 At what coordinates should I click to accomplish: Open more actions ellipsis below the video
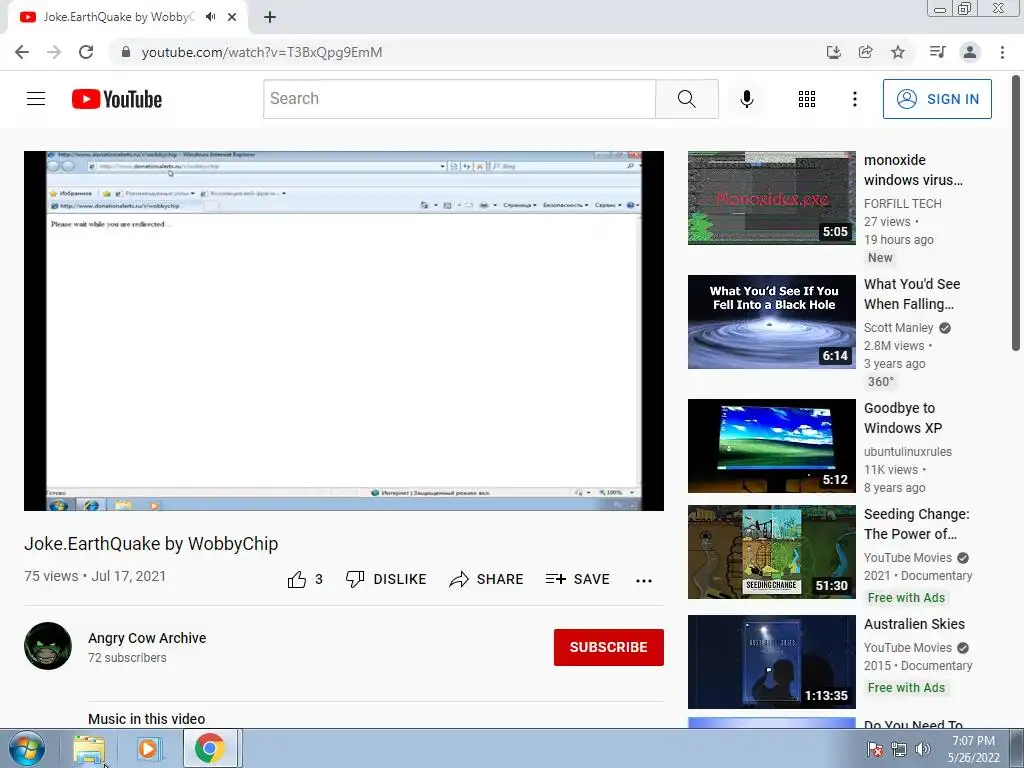click(x=644, y=581)
